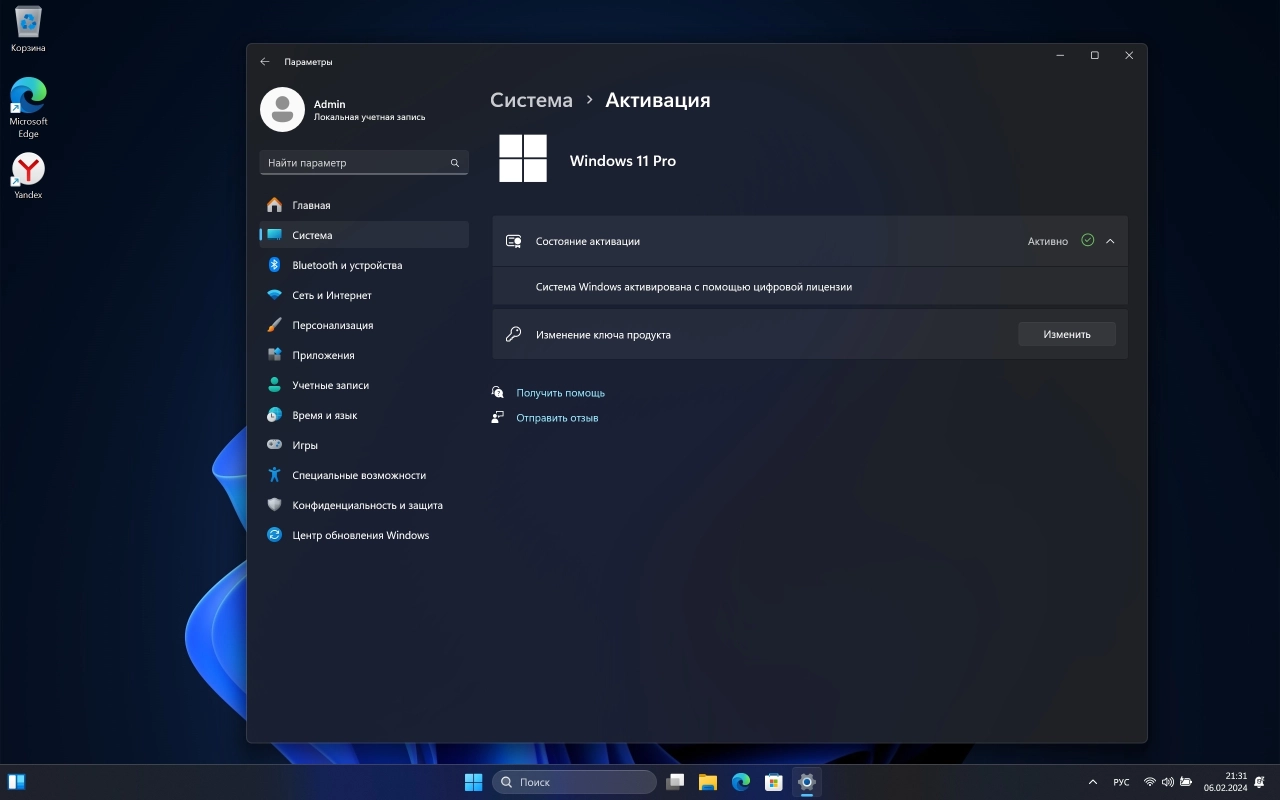Click the Активно status text
Screen dimensions: 1280x800
click(x=1048, y=241)
